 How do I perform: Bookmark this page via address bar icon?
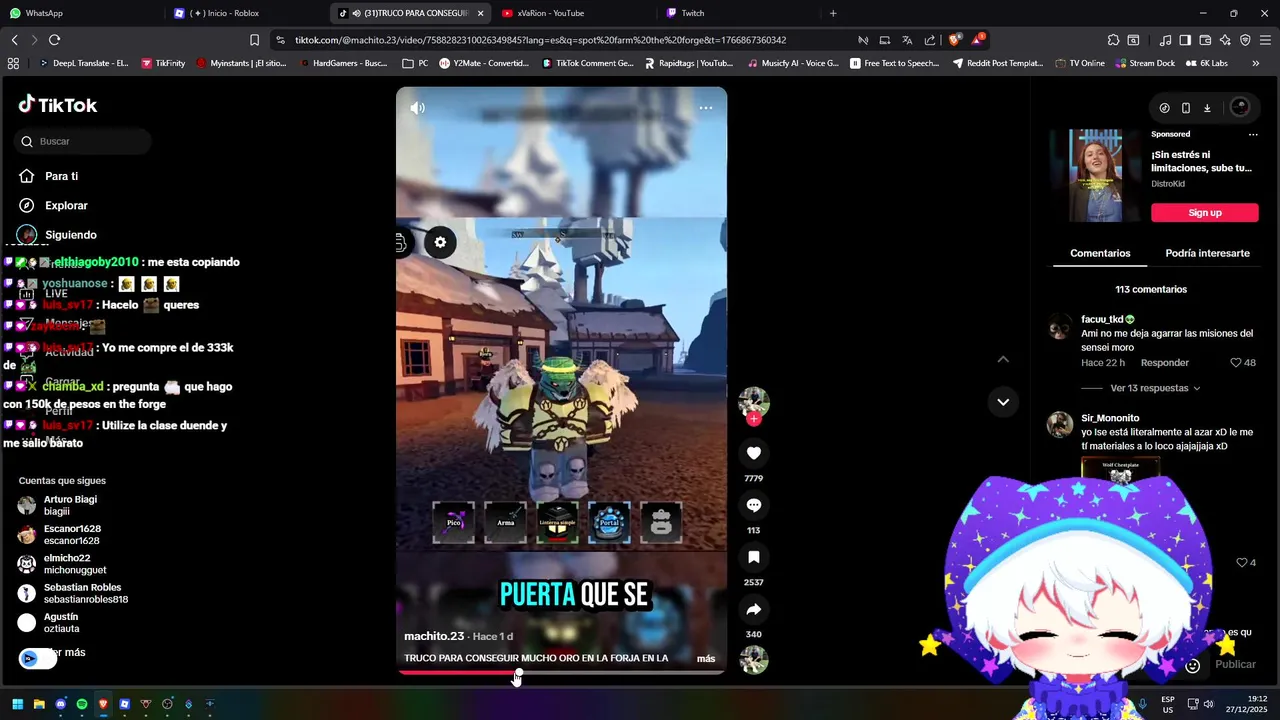coord(254,40)
